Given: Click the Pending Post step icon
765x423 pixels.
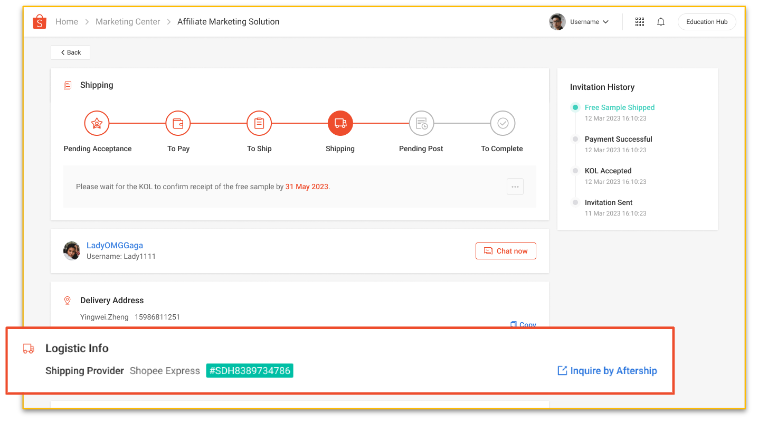Looking at the screenshot, I should [421, 123].
